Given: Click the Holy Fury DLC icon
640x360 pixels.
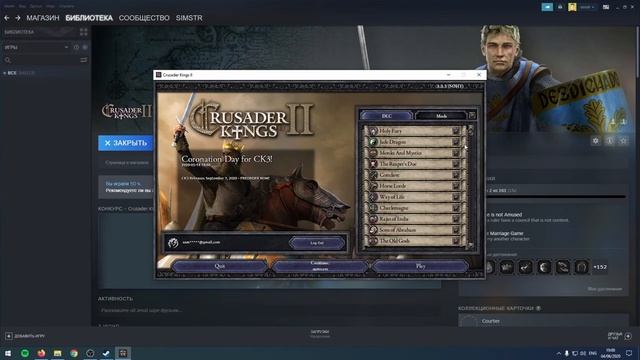Looking at the screenshot, I should coord(373,131).
